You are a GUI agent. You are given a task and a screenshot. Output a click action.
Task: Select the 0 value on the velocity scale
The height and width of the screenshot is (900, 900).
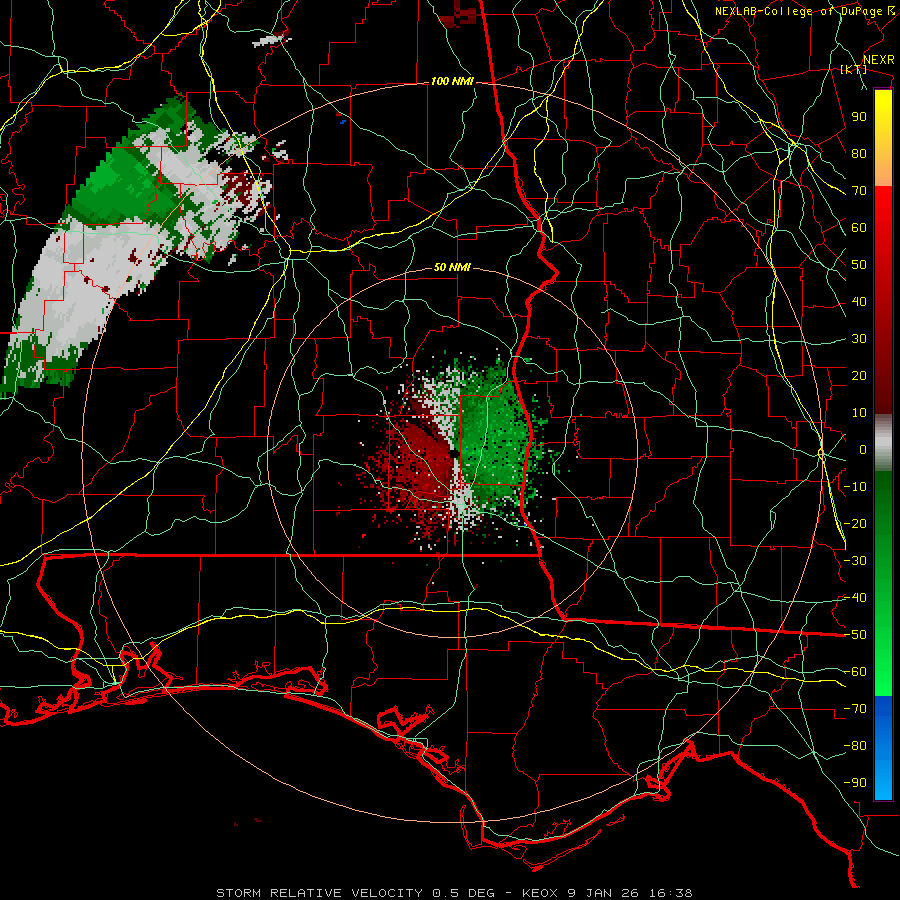(863, 450)
